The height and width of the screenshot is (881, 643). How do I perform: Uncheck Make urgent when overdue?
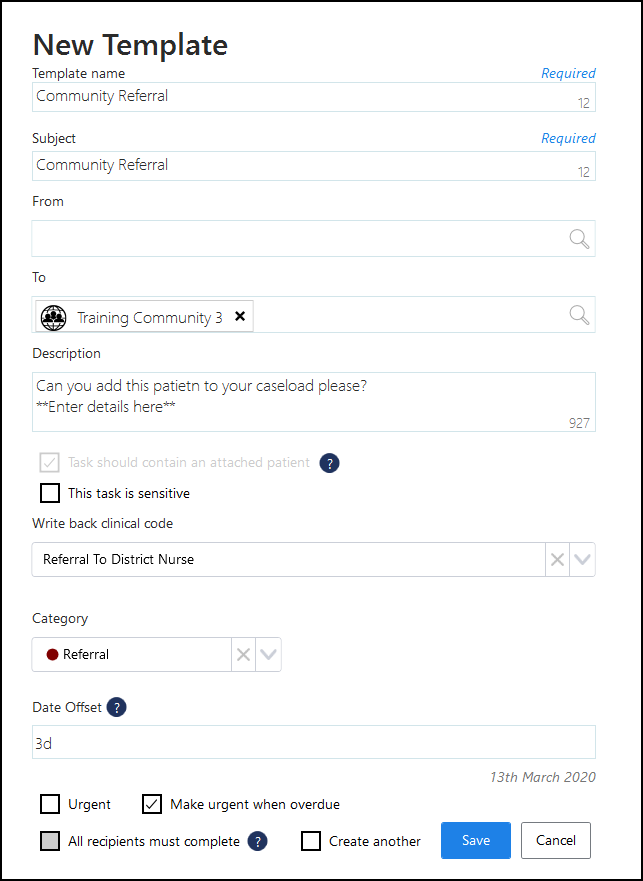(152, 804)
